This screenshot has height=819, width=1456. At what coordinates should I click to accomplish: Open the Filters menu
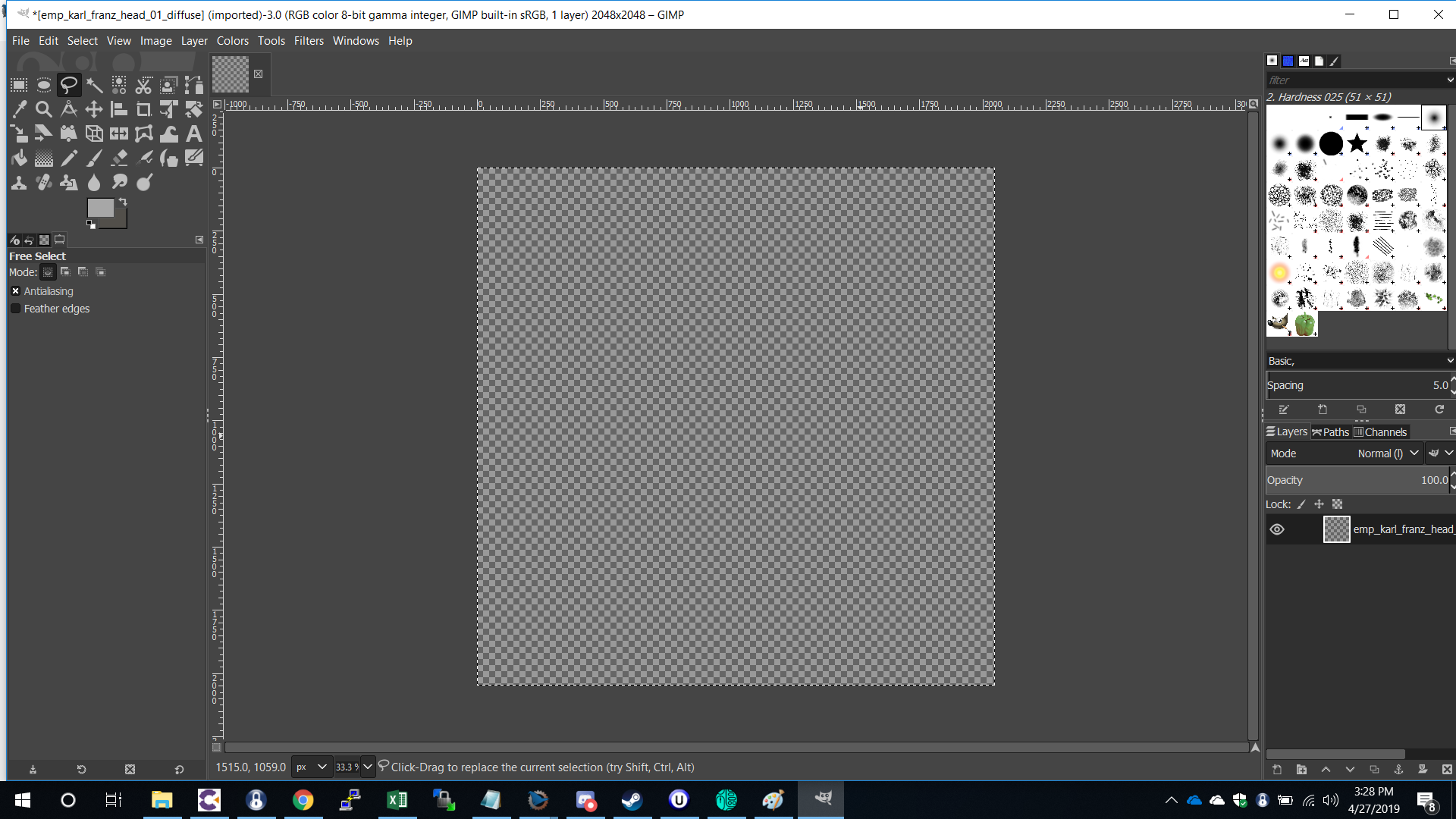click(x=309, y=41)
